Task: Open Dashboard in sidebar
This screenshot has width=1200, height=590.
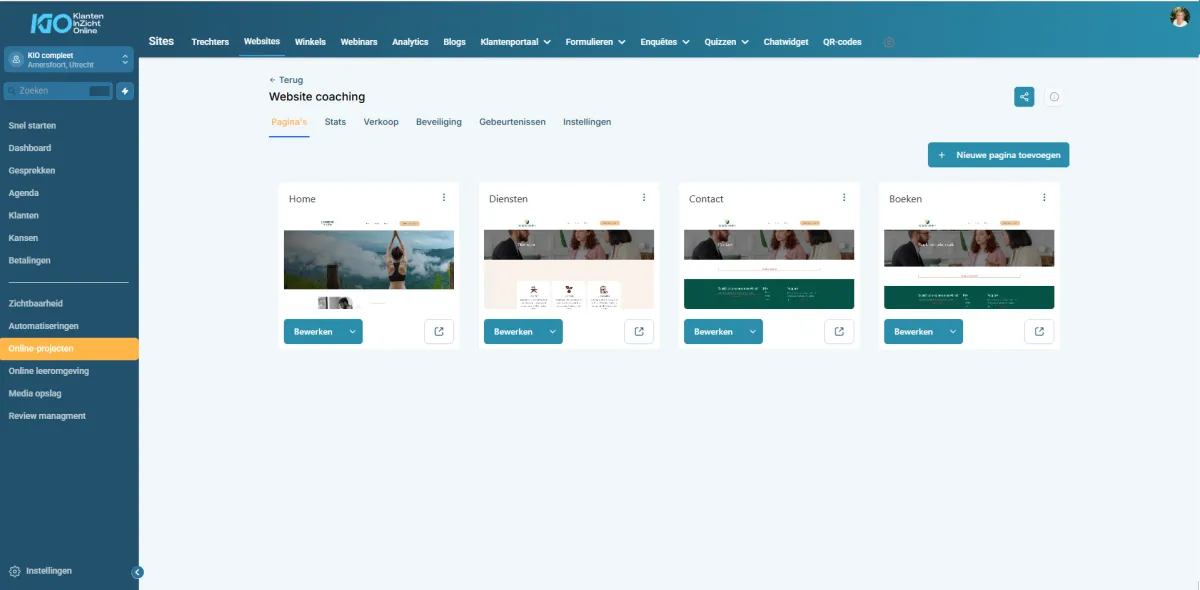Action: 30,148
